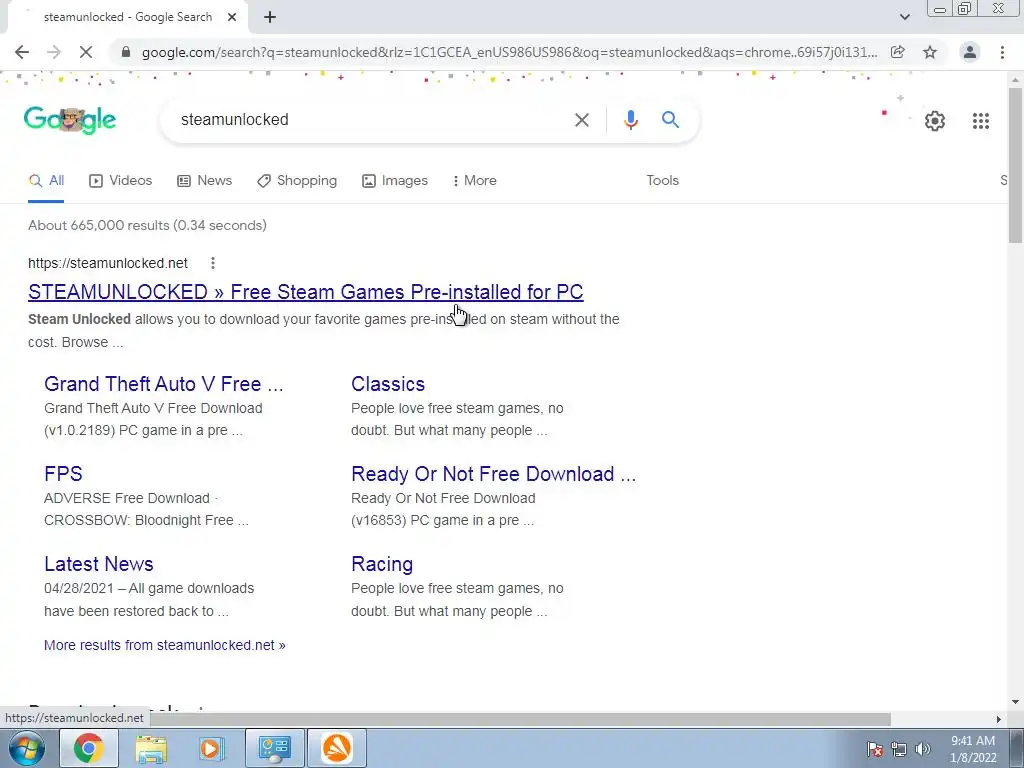Open Windows Media Player from the taskbar
Screen dimensions: 1024x768
(212, 748)
